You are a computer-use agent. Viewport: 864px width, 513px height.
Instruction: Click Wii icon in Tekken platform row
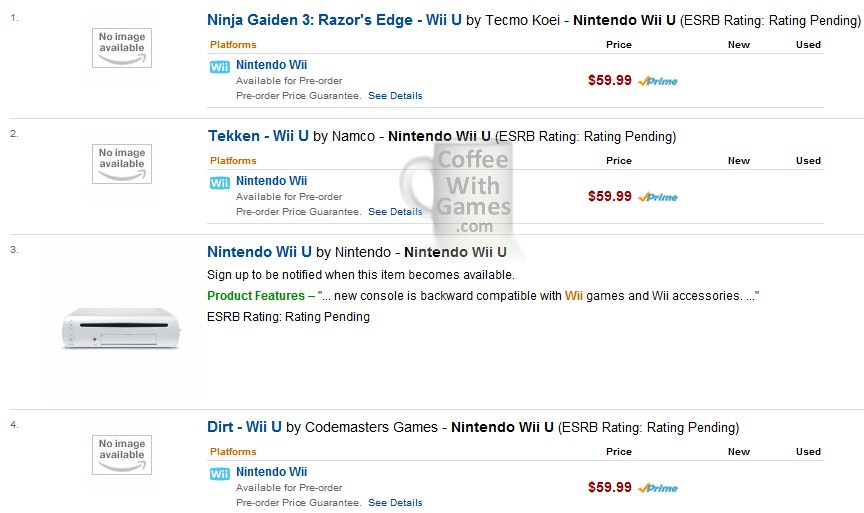point(220,183)
